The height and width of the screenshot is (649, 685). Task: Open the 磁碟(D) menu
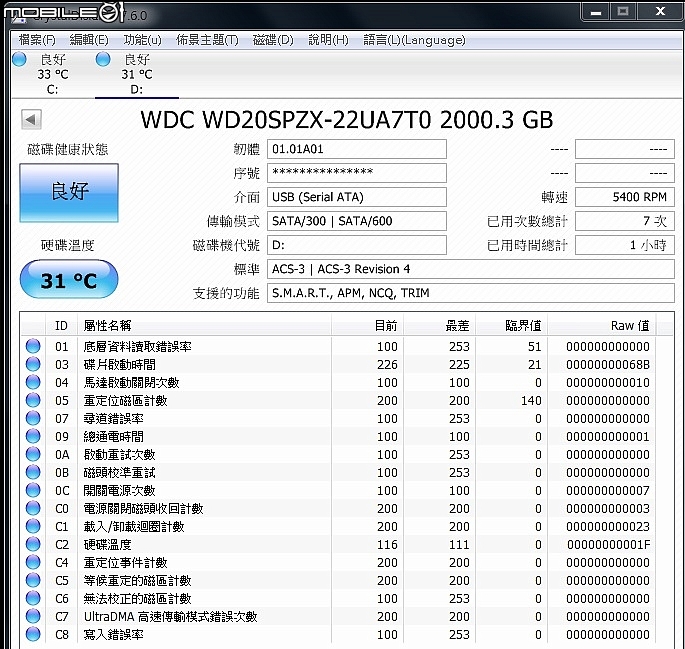click(273, 40)
